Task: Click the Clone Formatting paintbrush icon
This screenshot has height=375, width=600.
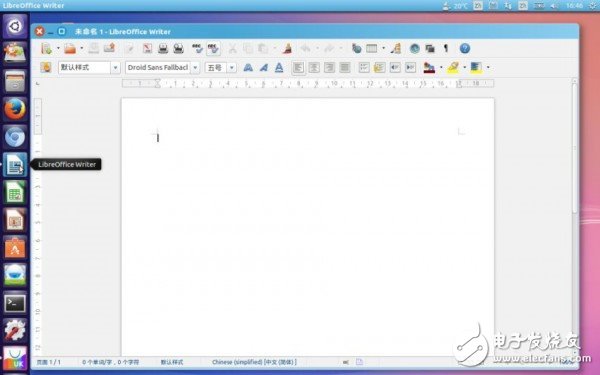Action: pyautogui.click(x=287, y=49)
